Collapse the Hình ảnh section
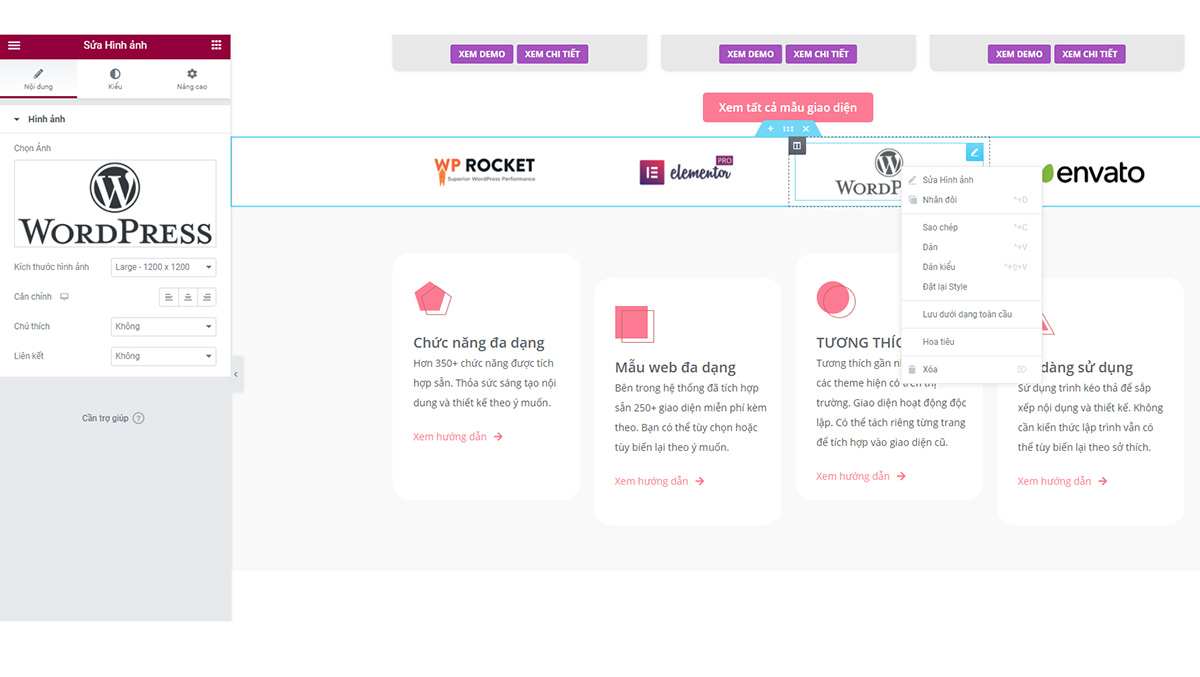The width and height of the screenshot is (1200, 677). pyautogui.click(x=17, y=119)
